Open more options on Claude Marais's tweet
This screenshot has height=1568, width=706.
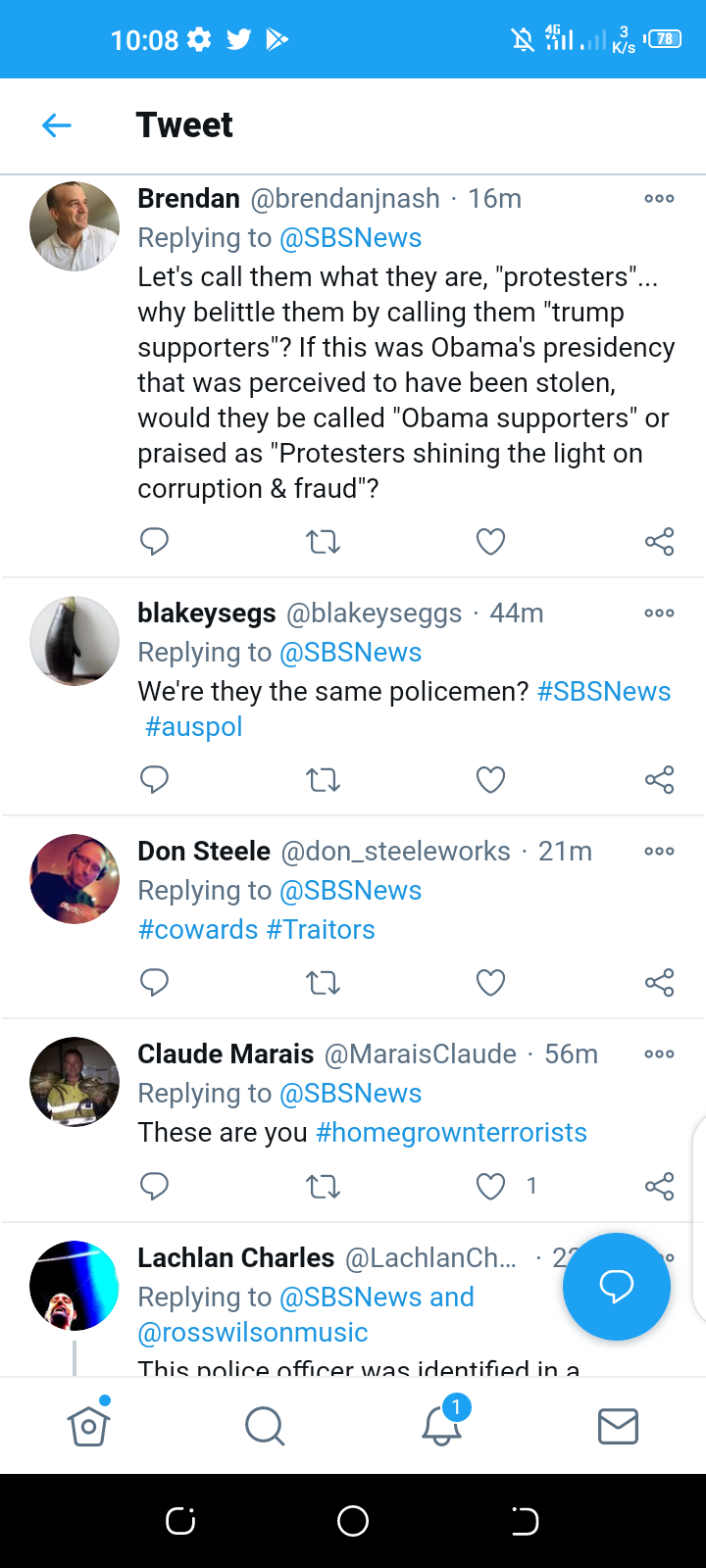[659, 1054]
